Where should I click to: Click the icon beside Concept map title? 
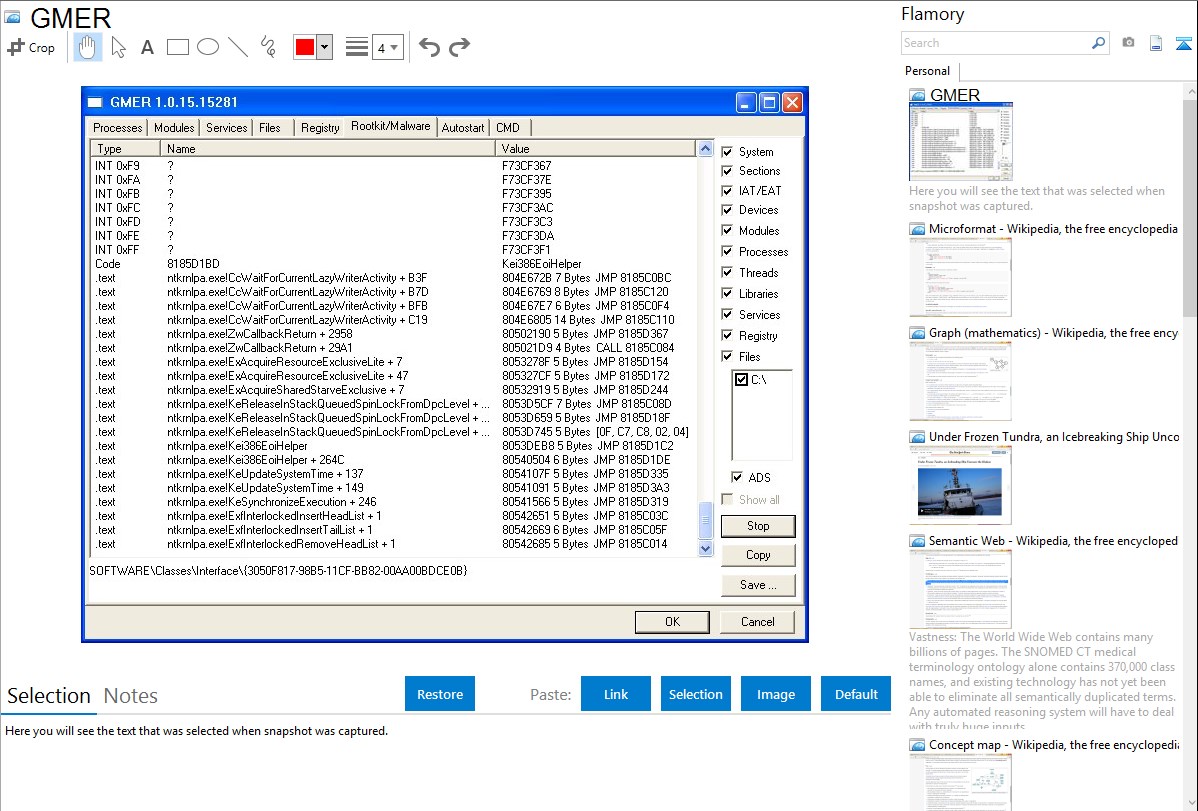[917, 744]
